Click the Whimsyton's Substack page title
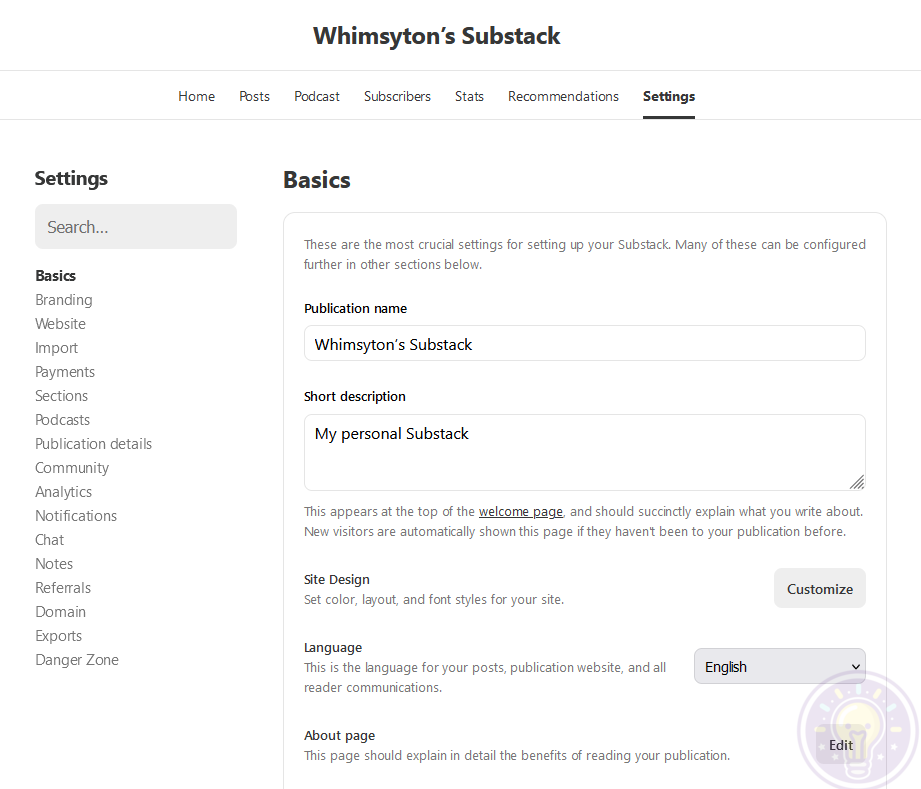Image resolution: width=921 pixels, height=789 pixels. [436, 36]
